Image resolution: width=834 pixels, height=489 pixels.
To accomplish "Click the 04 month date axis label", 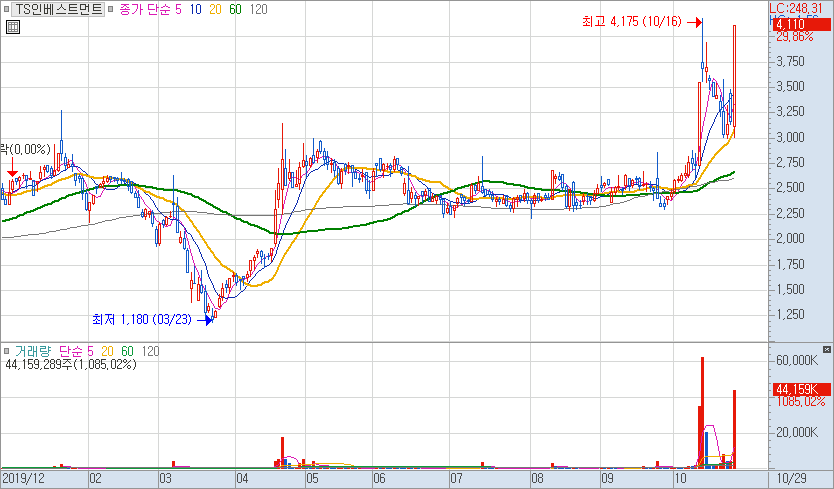I will tap(243, 478).
